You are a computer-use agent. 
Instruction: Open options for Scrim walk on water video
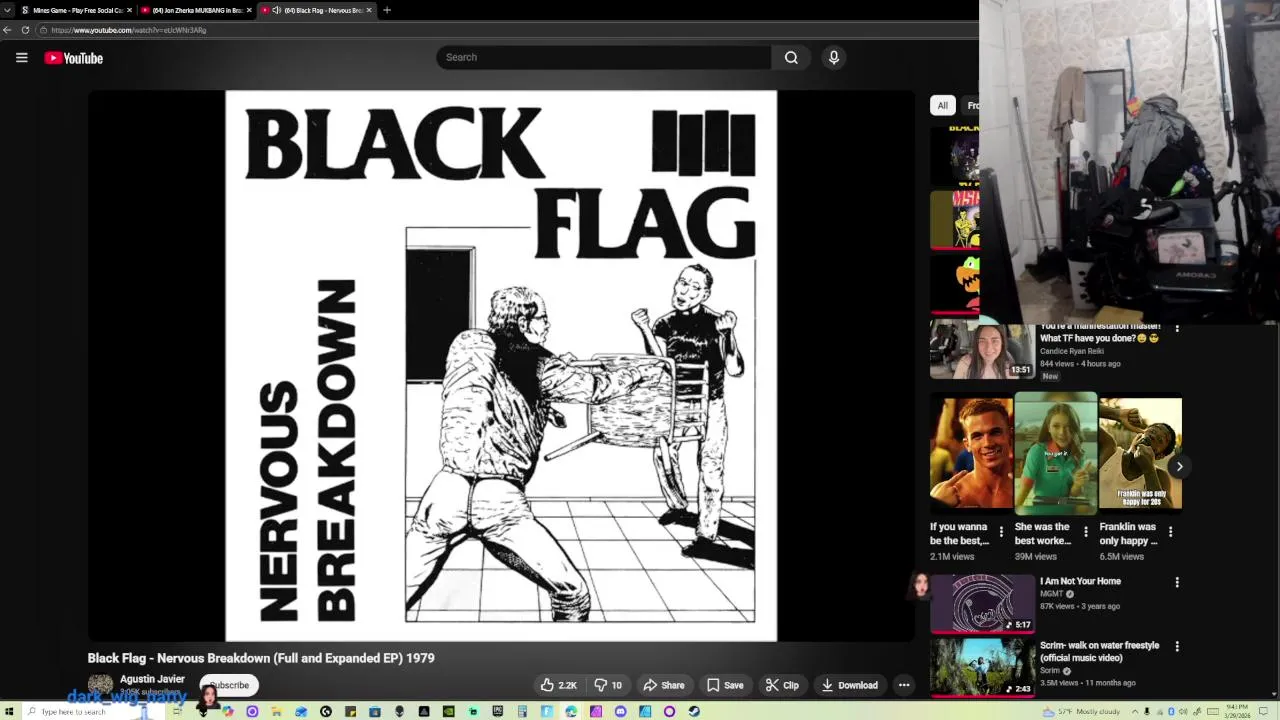click(x=1177, y=647)
